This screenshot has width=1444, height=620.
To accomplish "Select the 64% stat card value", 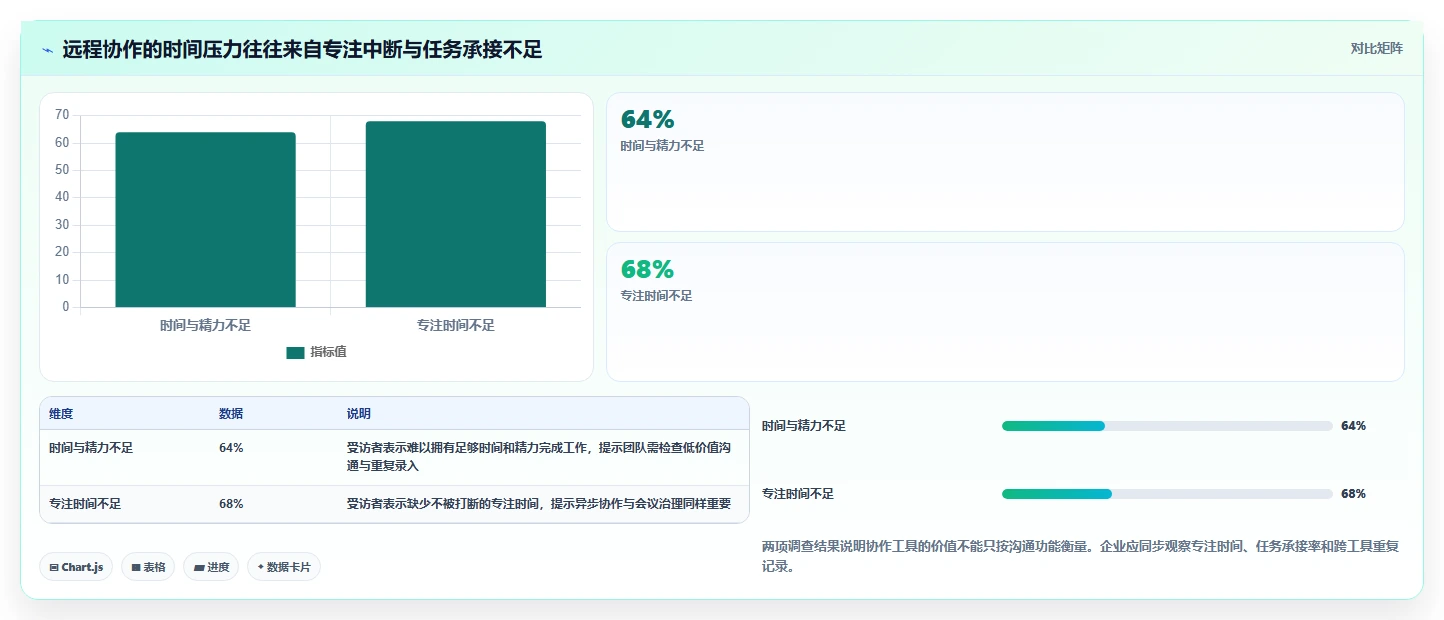I will coord(648,119).
